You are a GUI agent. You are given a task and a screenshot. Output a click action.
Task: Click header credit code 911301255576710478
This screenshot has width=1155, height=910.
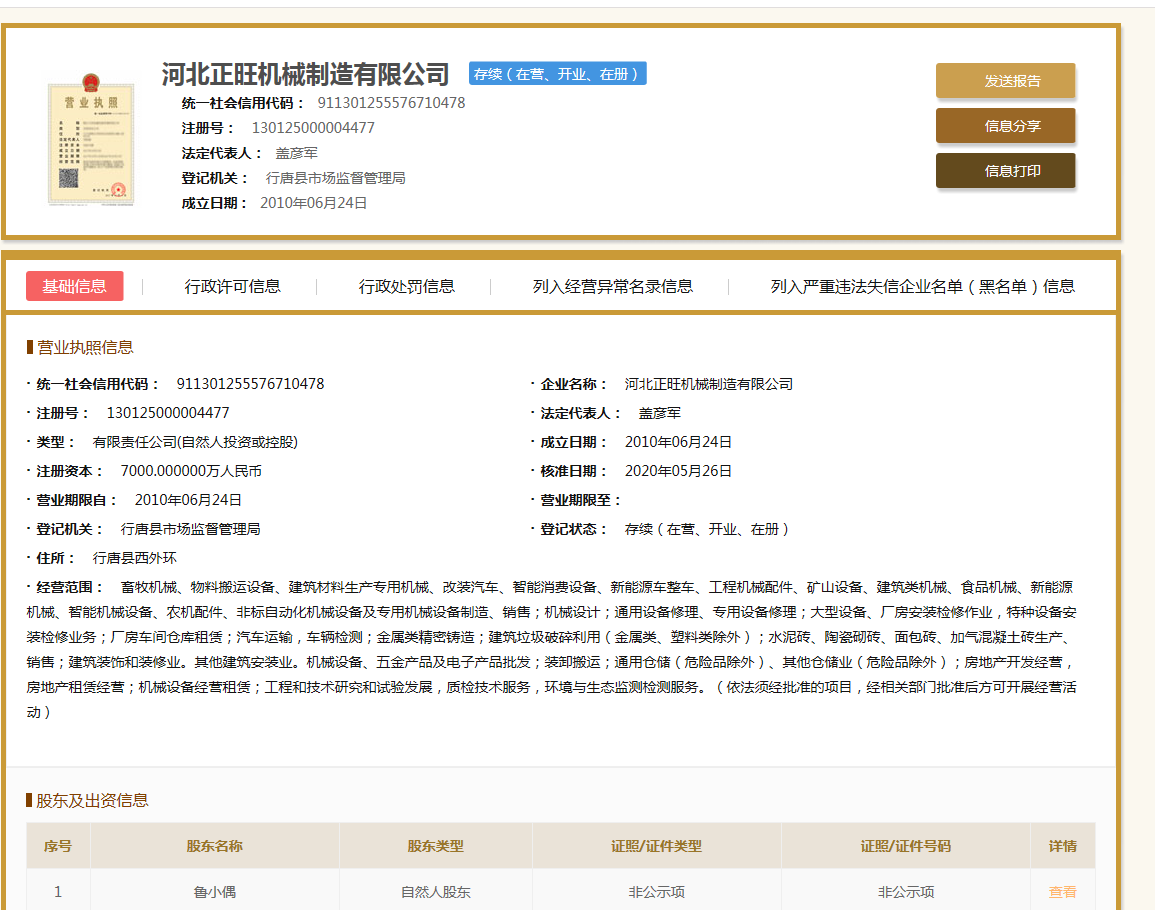(391, 103)
